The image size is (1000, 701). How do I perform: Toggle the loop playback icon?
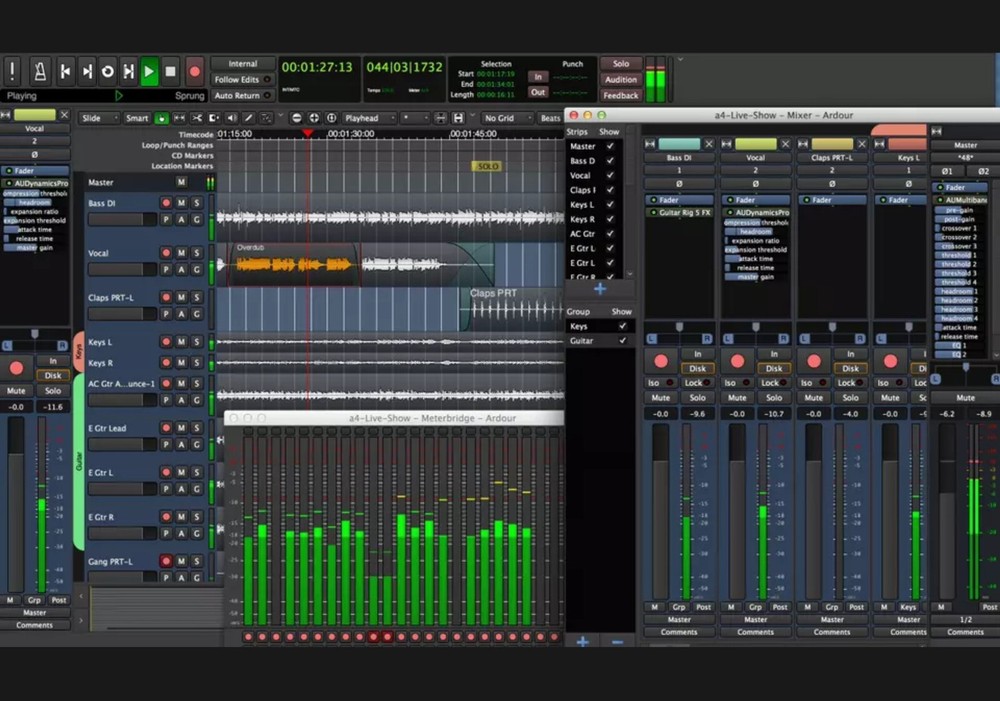[x=107, y=71]
